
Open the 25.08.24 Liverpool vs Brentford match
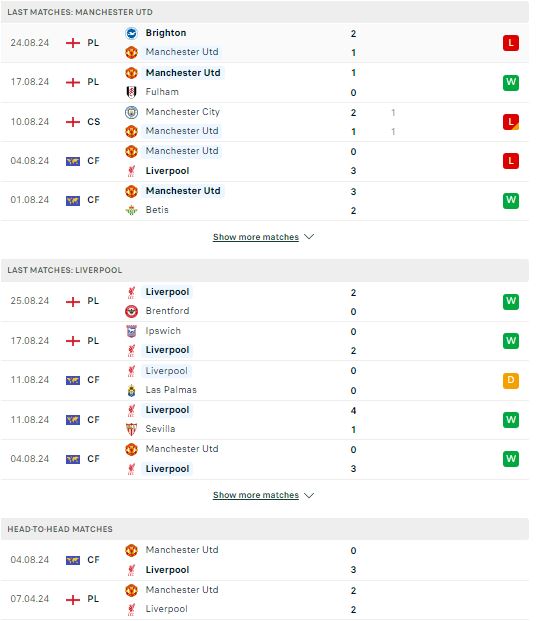coord(265,301)
